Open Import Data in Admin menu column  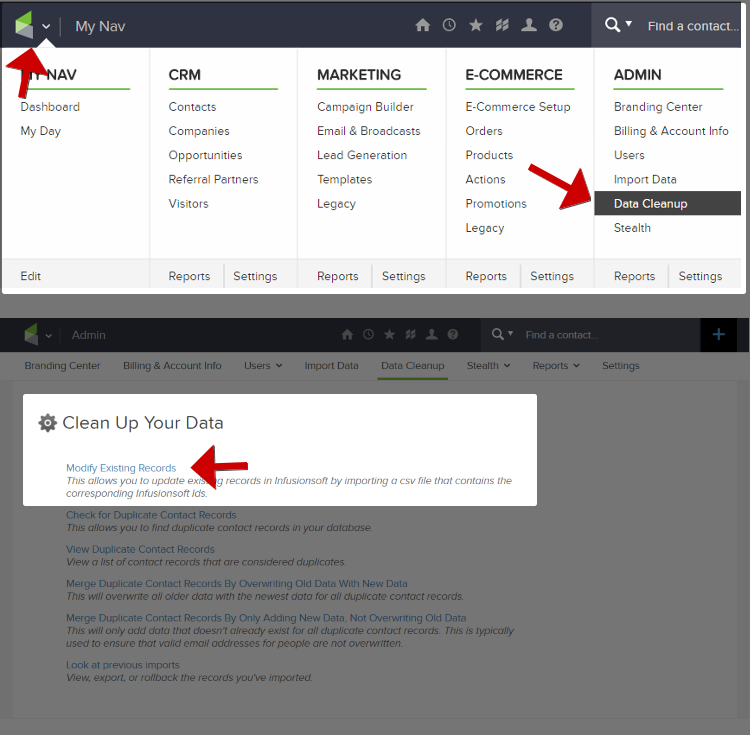(x=645, y=180)
